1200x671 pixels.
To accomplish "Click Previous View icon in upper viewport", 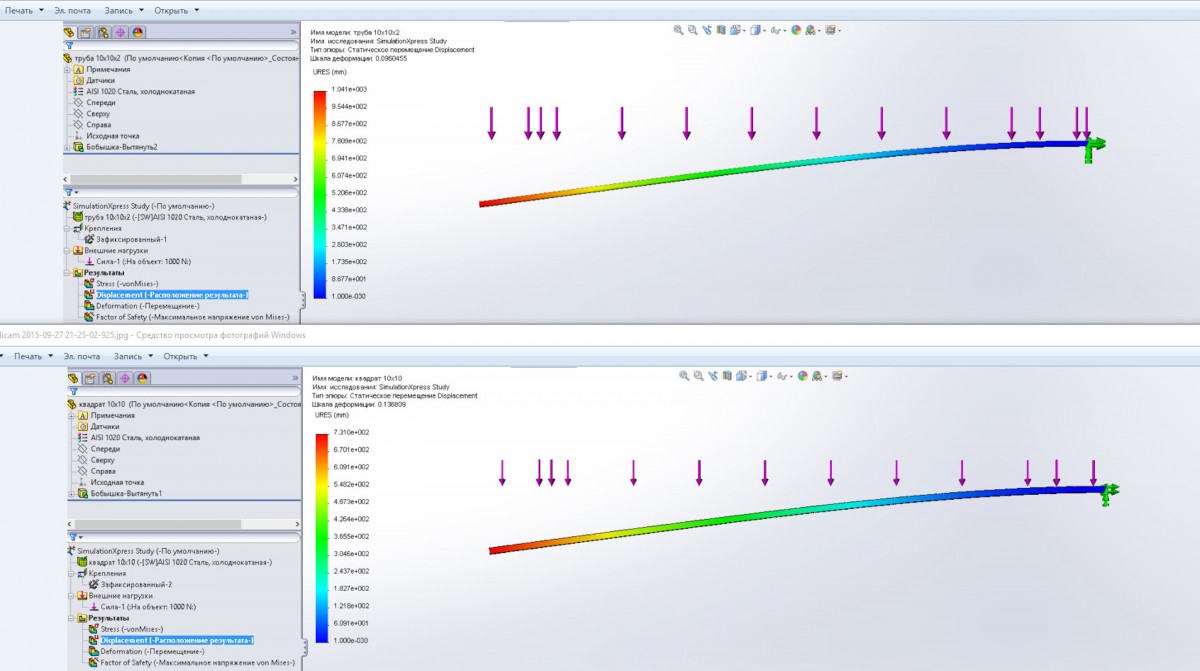I will click(706, 30).
